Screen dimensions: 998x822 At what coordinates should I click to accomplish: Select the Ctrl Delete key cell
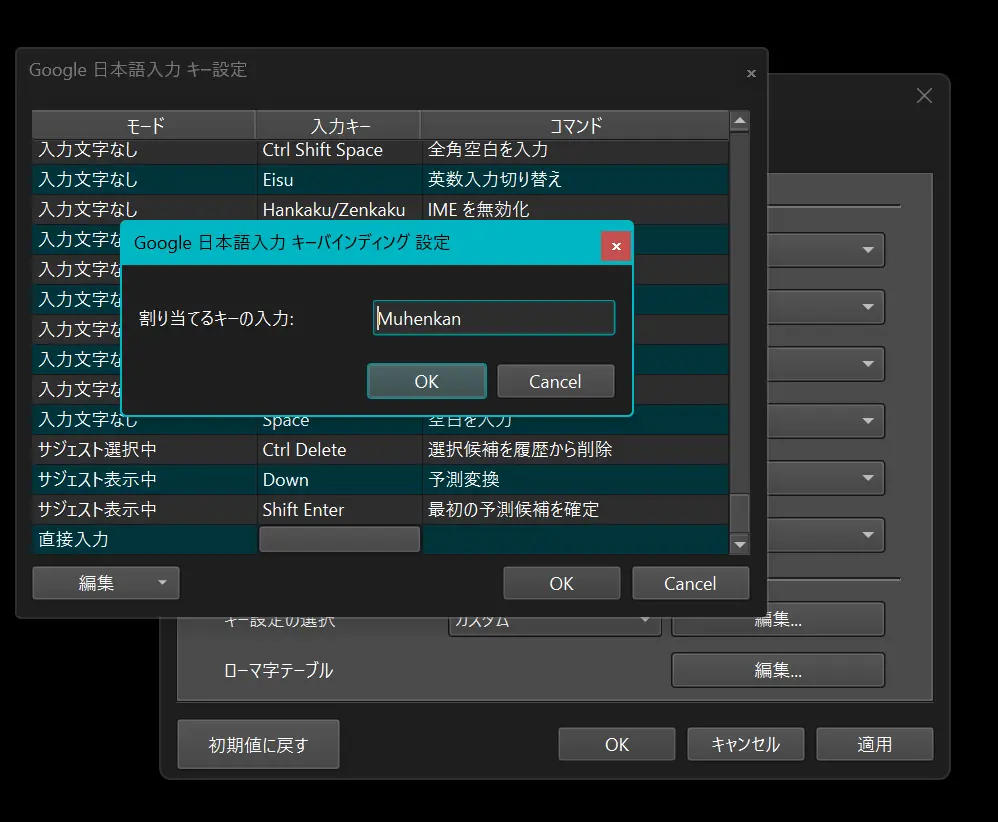pos(339,450)
